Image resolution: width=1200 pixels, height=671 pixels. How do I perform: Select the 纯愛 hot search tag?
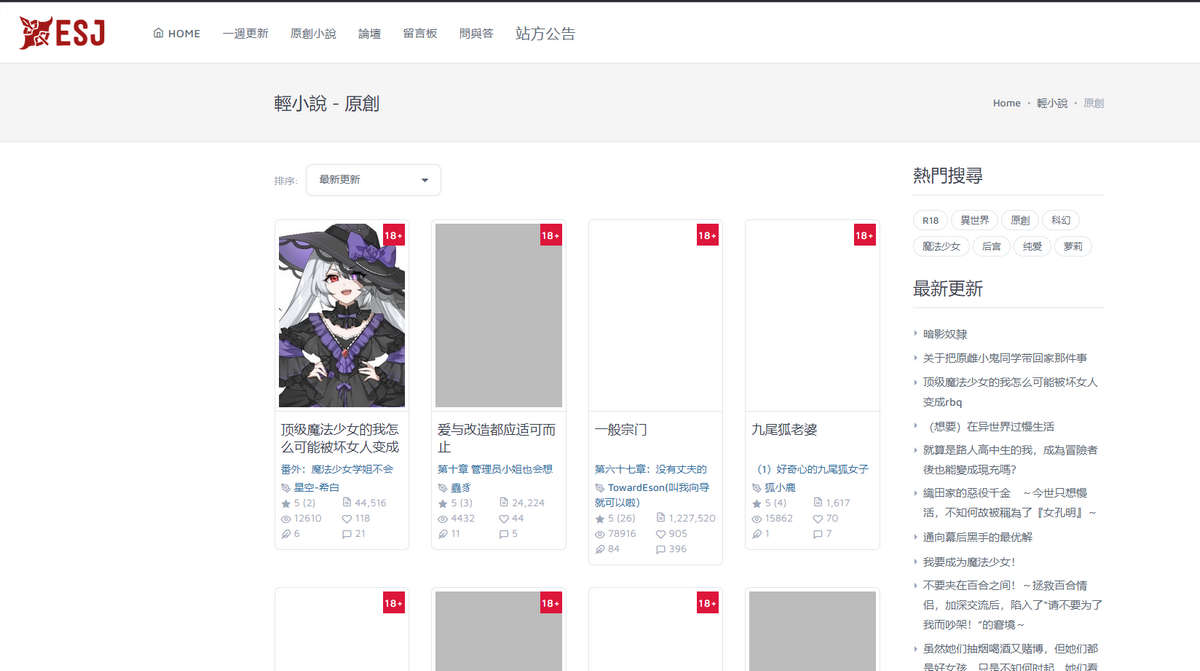1032,246
